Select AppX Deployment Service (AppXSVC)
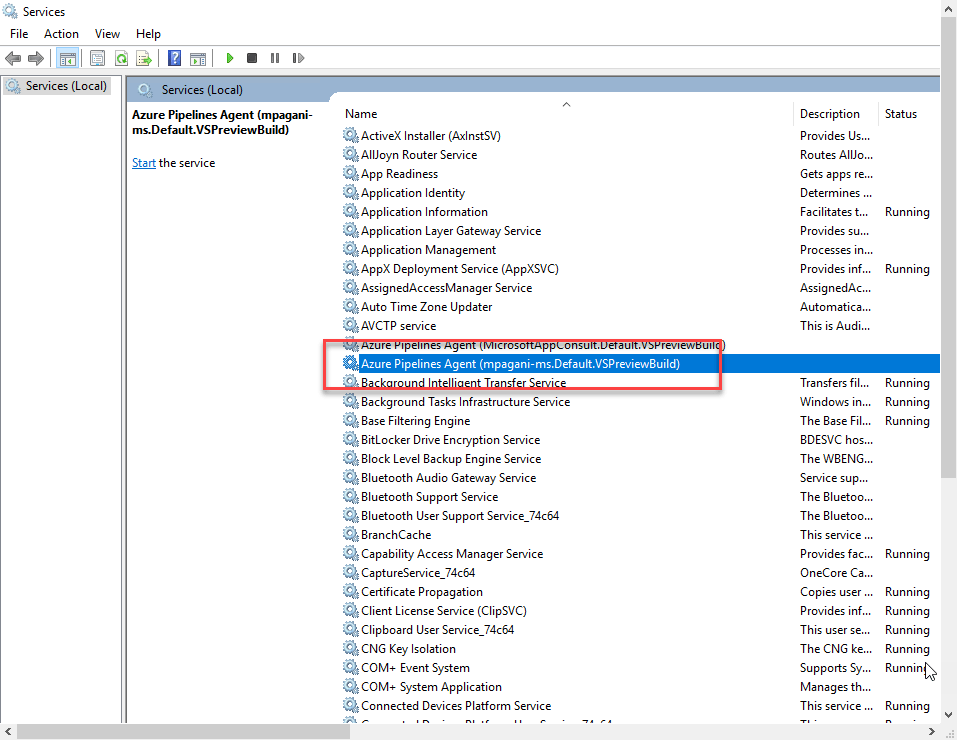 [x=460, y=269]
